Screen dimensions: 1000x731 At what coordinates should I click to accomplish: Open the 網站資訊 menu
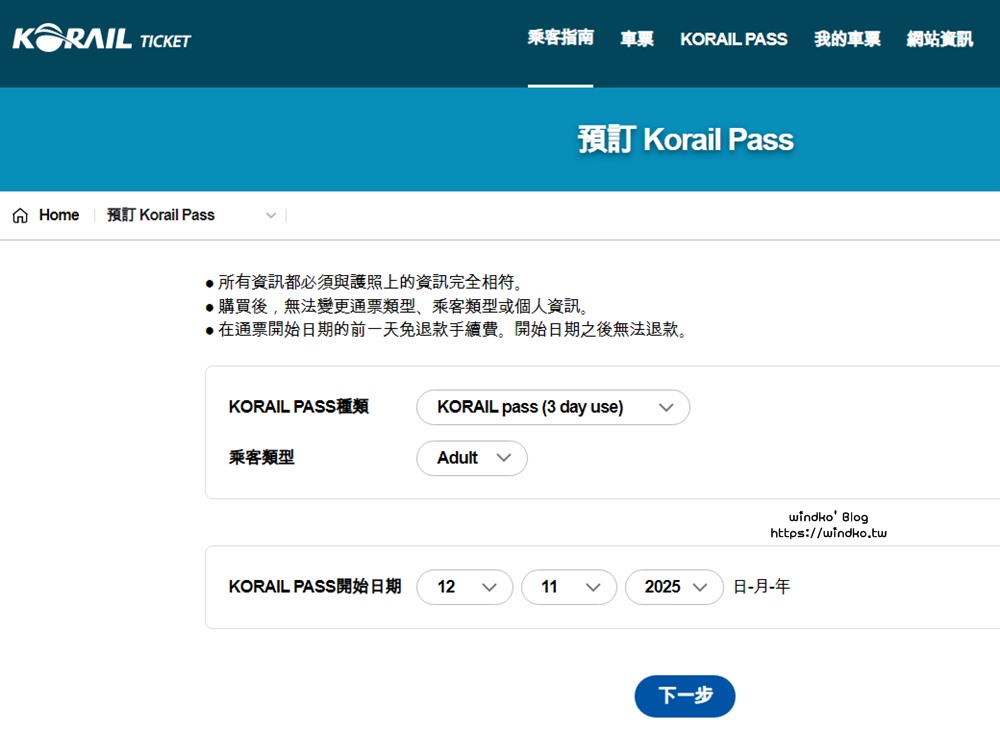click(939, 39)
